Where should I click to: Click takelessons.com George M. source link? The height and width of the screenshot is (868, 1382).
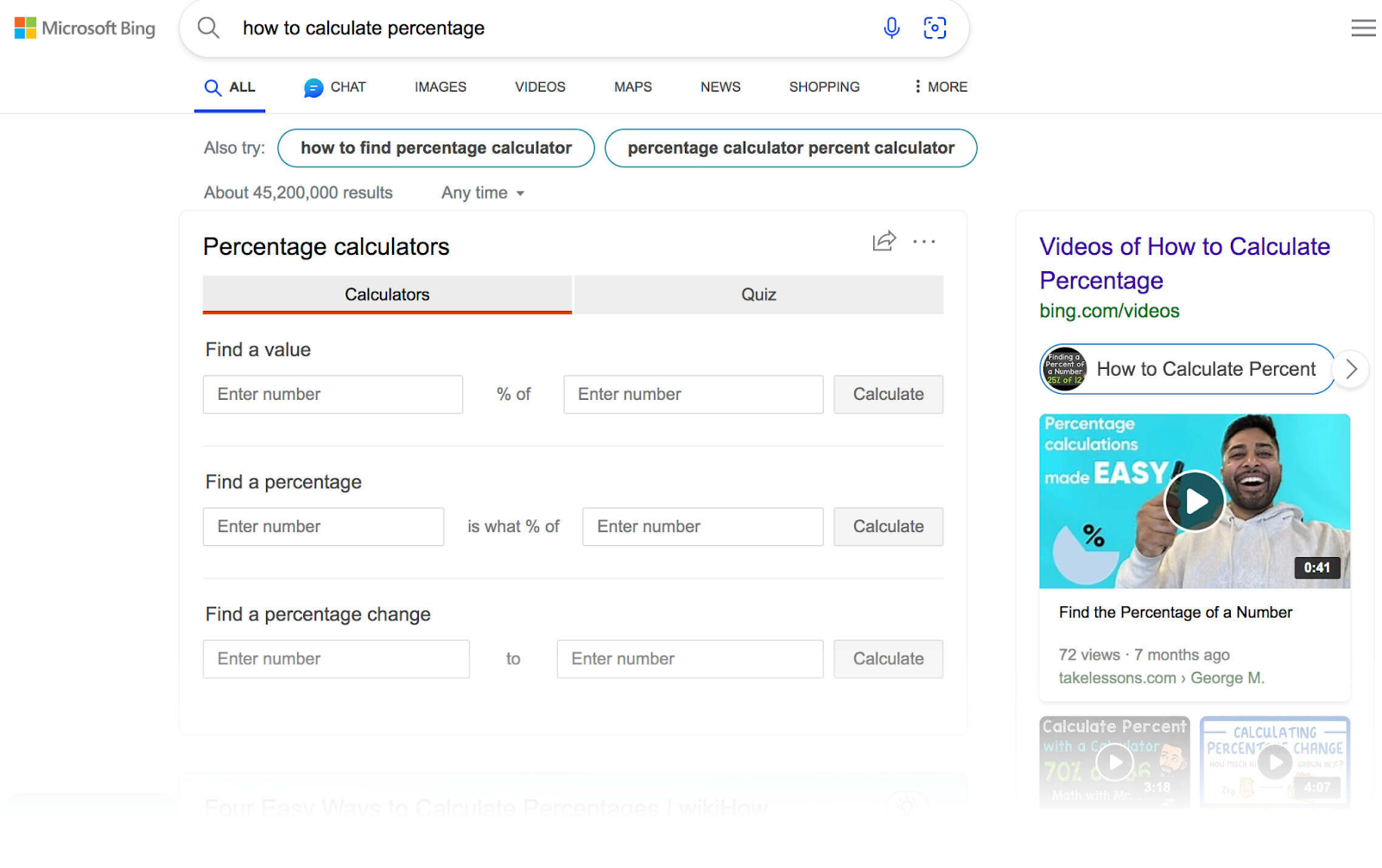(x=1161, y=678)
